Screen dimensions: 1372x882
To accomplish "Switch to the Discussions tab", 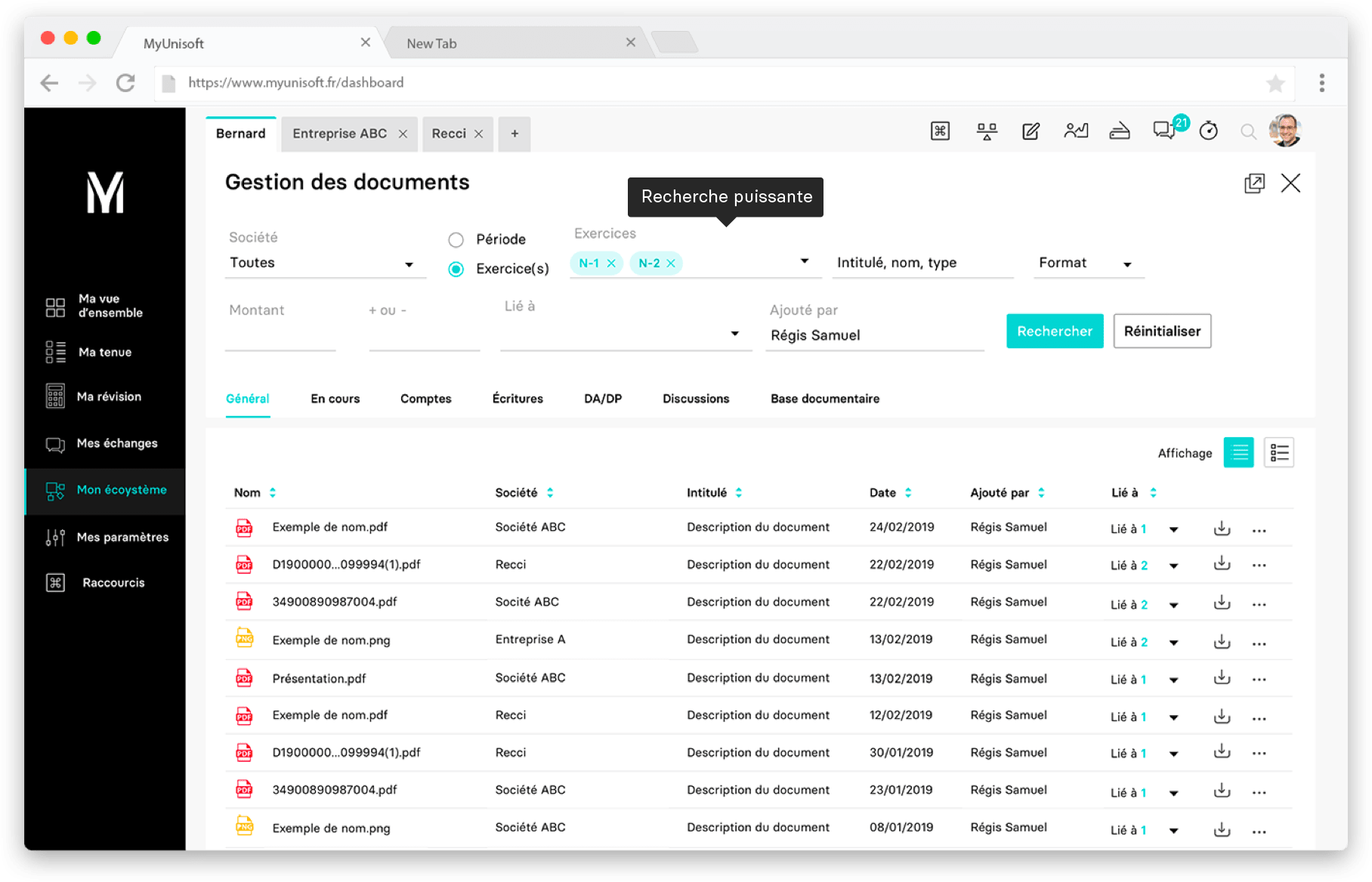I will tap(696, 399).
